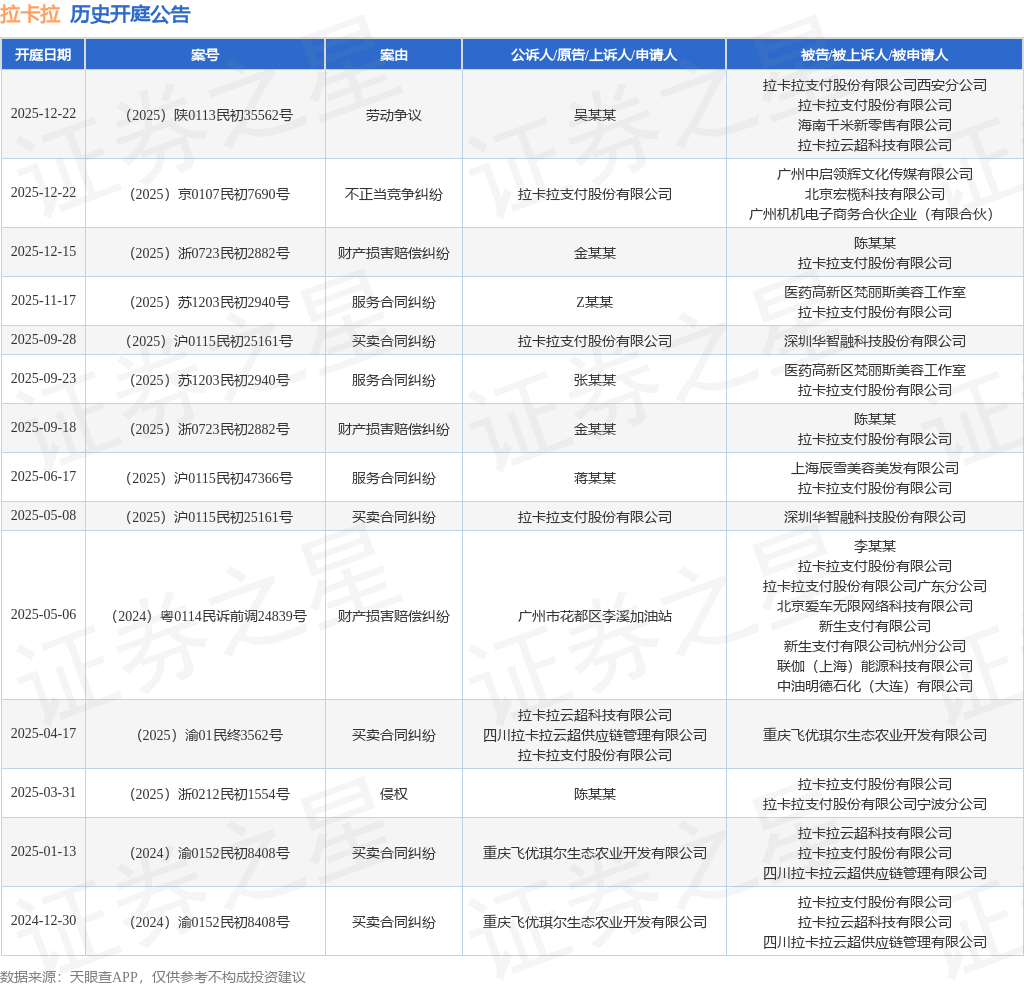The width and height of the screenshot is (1024, 986).
Task: Select the 开庭日期 column header
Action: coord(43,55)
